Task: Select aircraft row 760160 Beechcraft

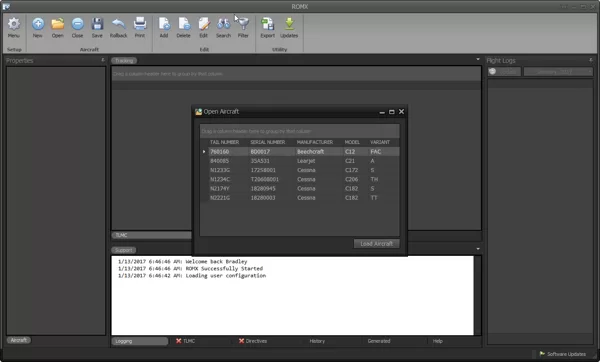Action: click(300, 152)
